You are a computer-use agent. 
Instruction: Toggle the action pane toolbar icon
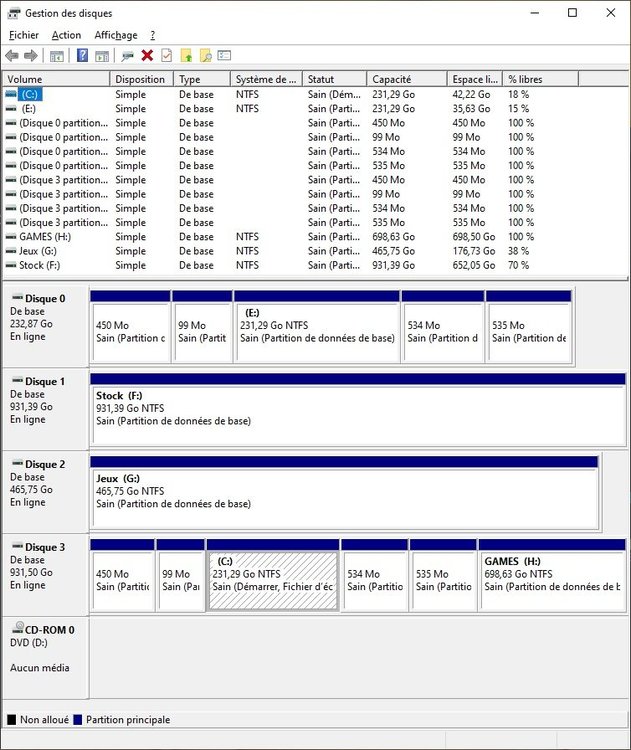tap(102, 56)
